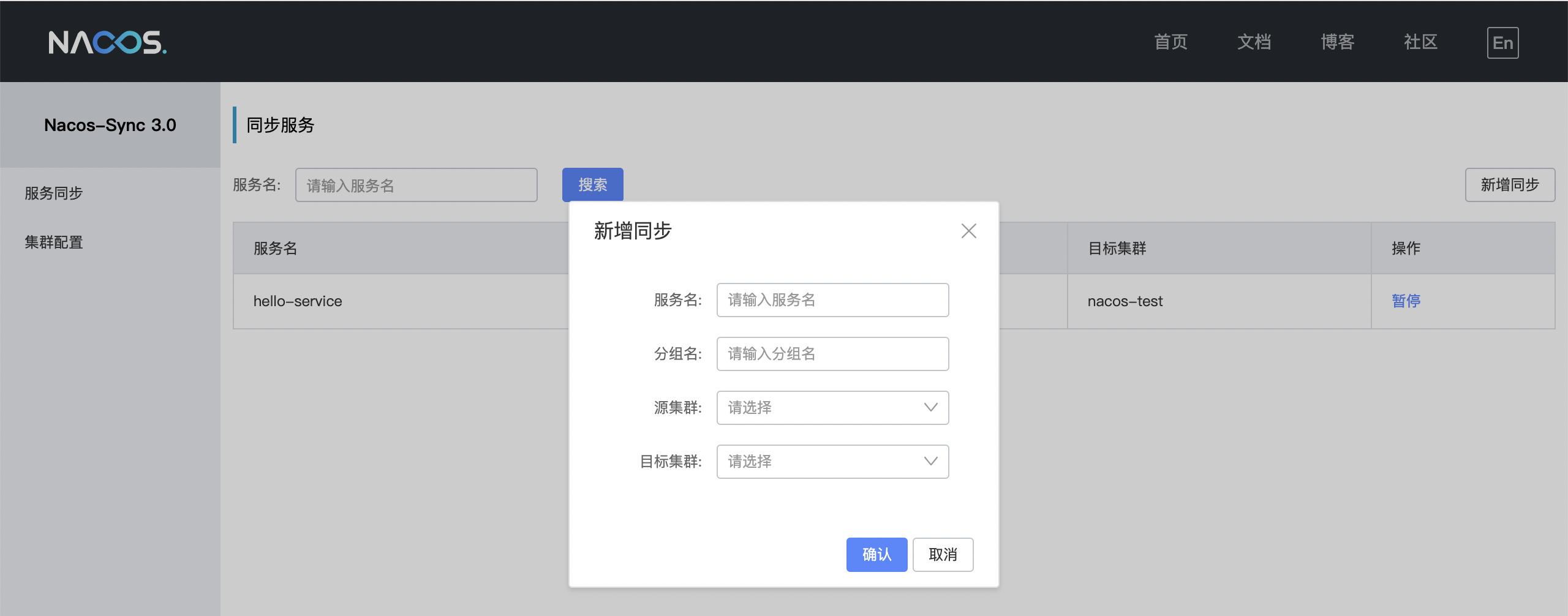This screenshot has width=1568, height=616.
Task: Click the Nacos-Sync 3.0 sidebar title
Action: 110,125
